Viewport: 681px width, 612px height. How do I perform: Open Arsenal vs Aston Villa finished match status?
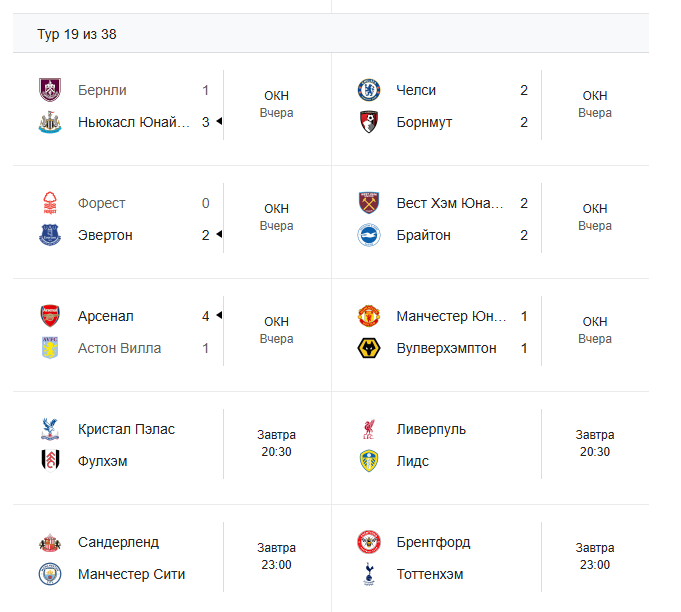click(x=276, y=330)
